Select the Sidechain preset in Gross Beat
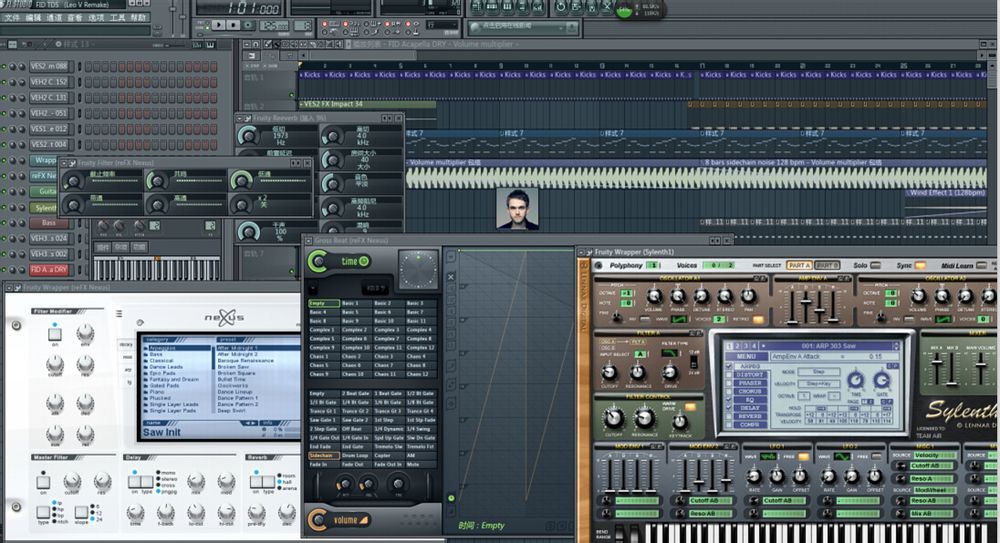The image size is (1000, 543). coord(323,455)
